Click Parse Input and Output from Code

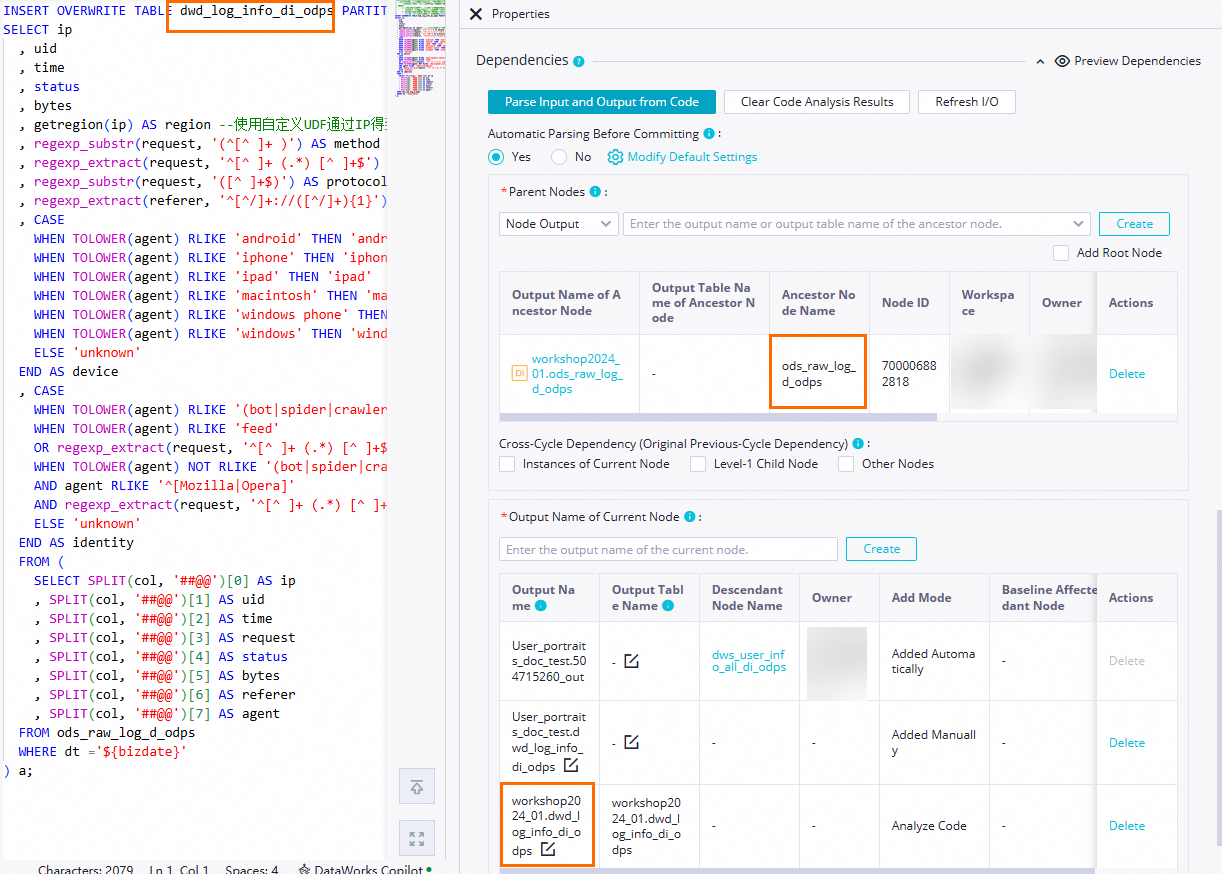601,102
